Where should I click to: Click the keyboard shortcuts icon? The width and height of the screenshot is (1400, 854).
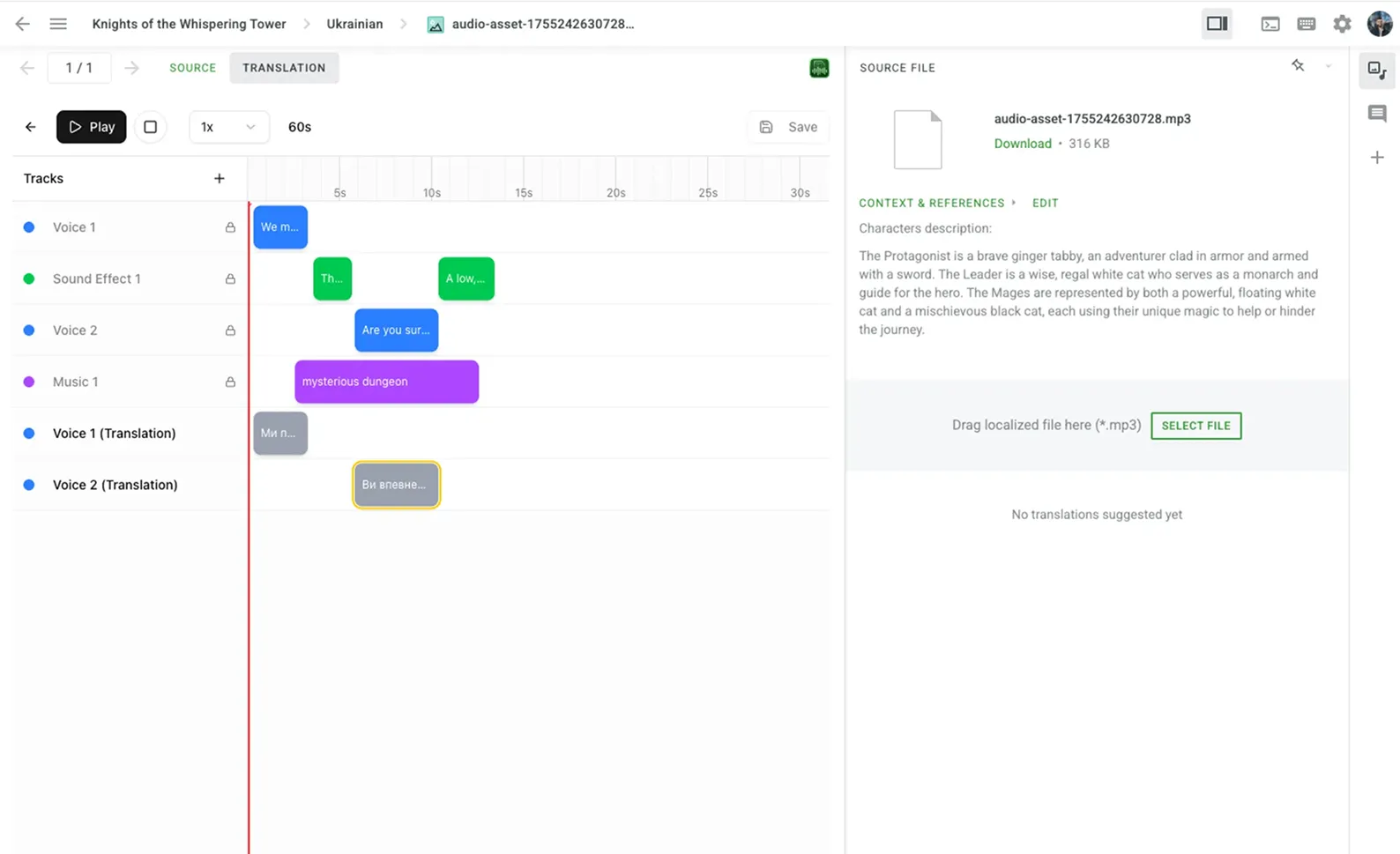click(1307, 24)
